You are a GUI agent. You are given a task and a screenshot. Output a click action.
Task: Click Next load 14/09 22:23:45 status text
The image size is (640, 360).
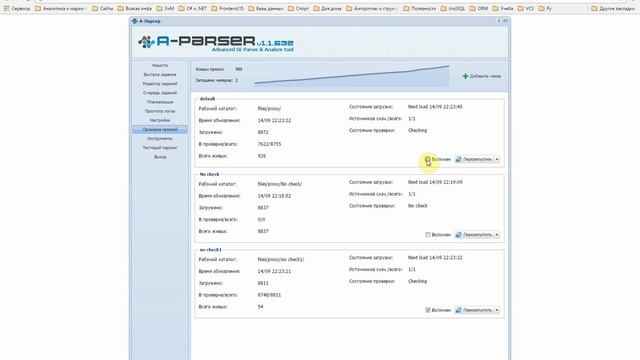coord(435,107)
